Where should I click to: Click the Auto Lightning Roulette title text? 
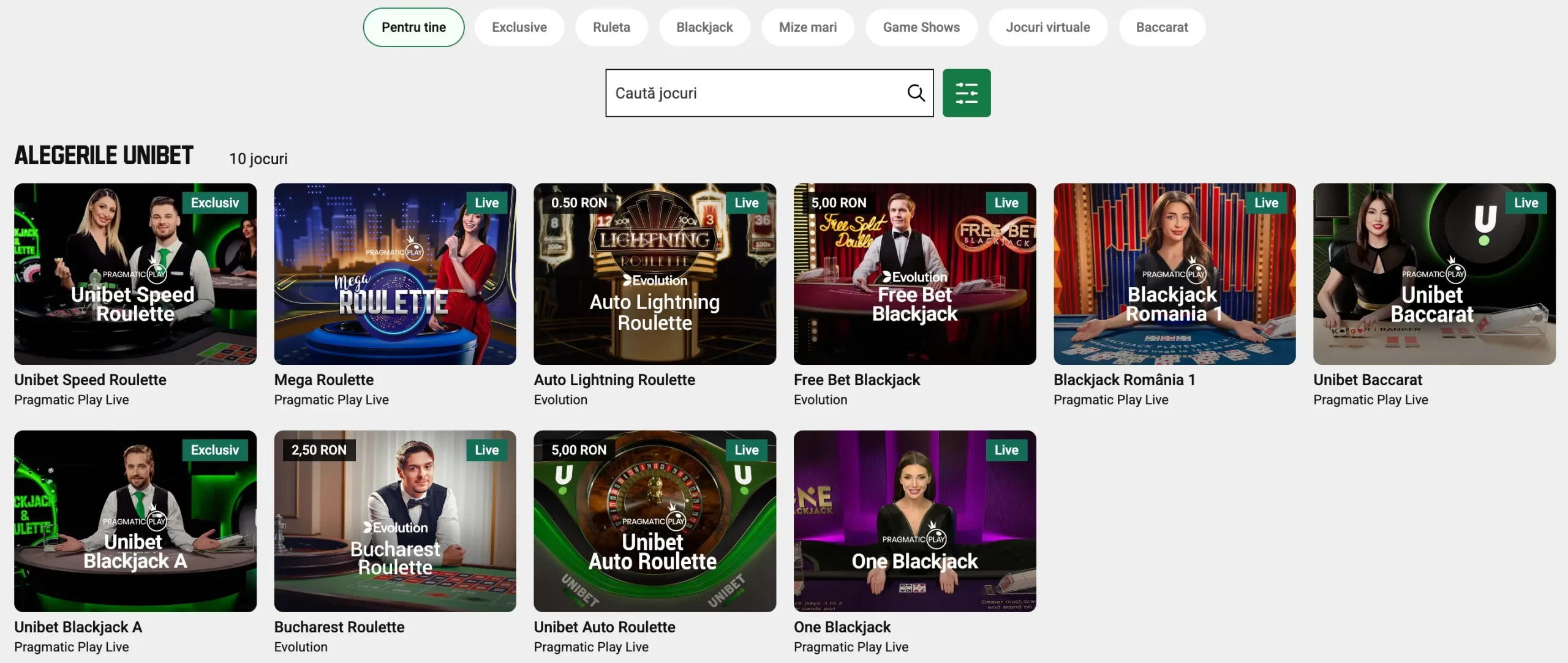[614, 380]
